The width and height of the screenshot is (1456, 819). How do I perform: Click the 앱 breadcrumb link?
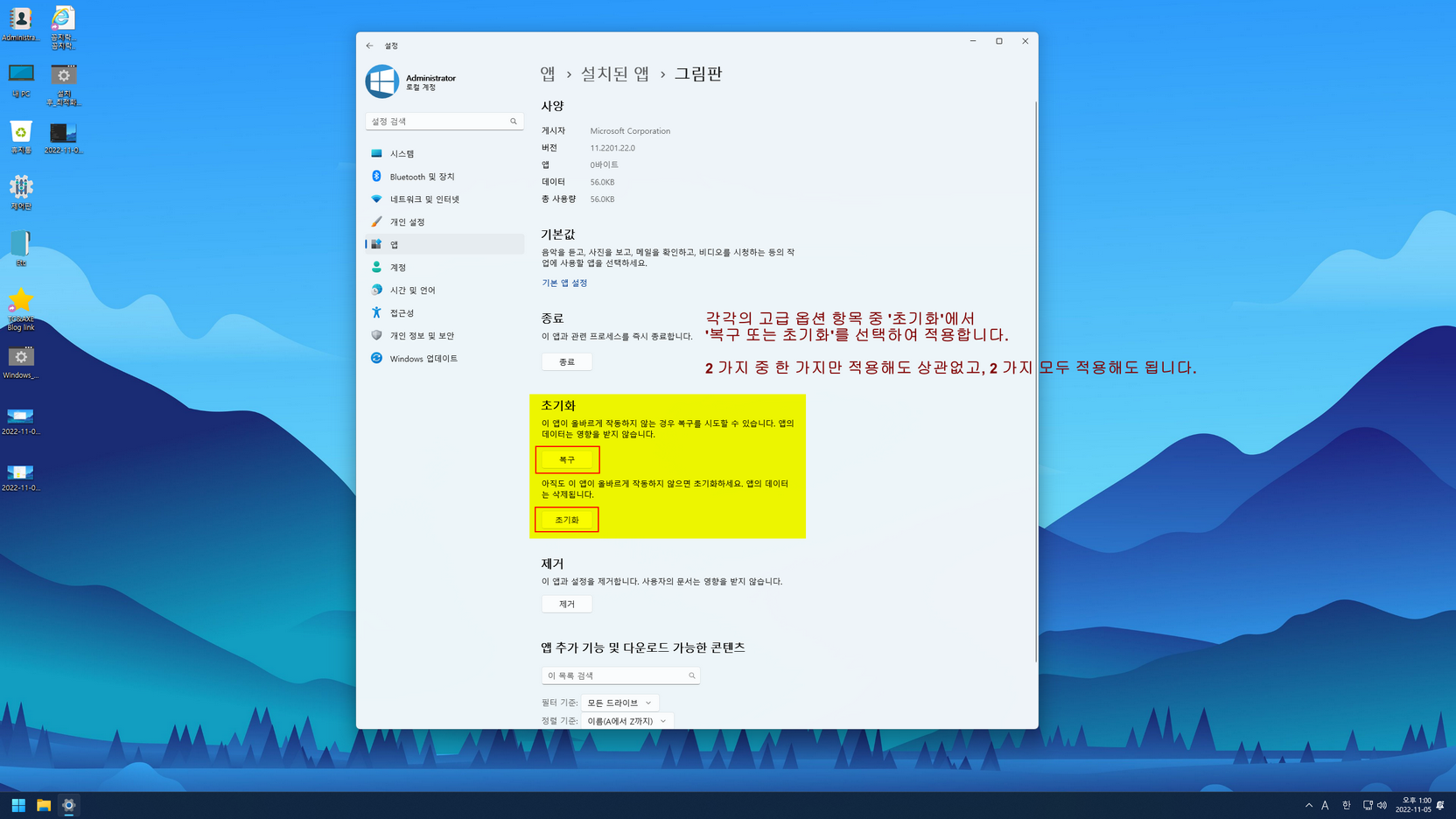coord(548,74)
